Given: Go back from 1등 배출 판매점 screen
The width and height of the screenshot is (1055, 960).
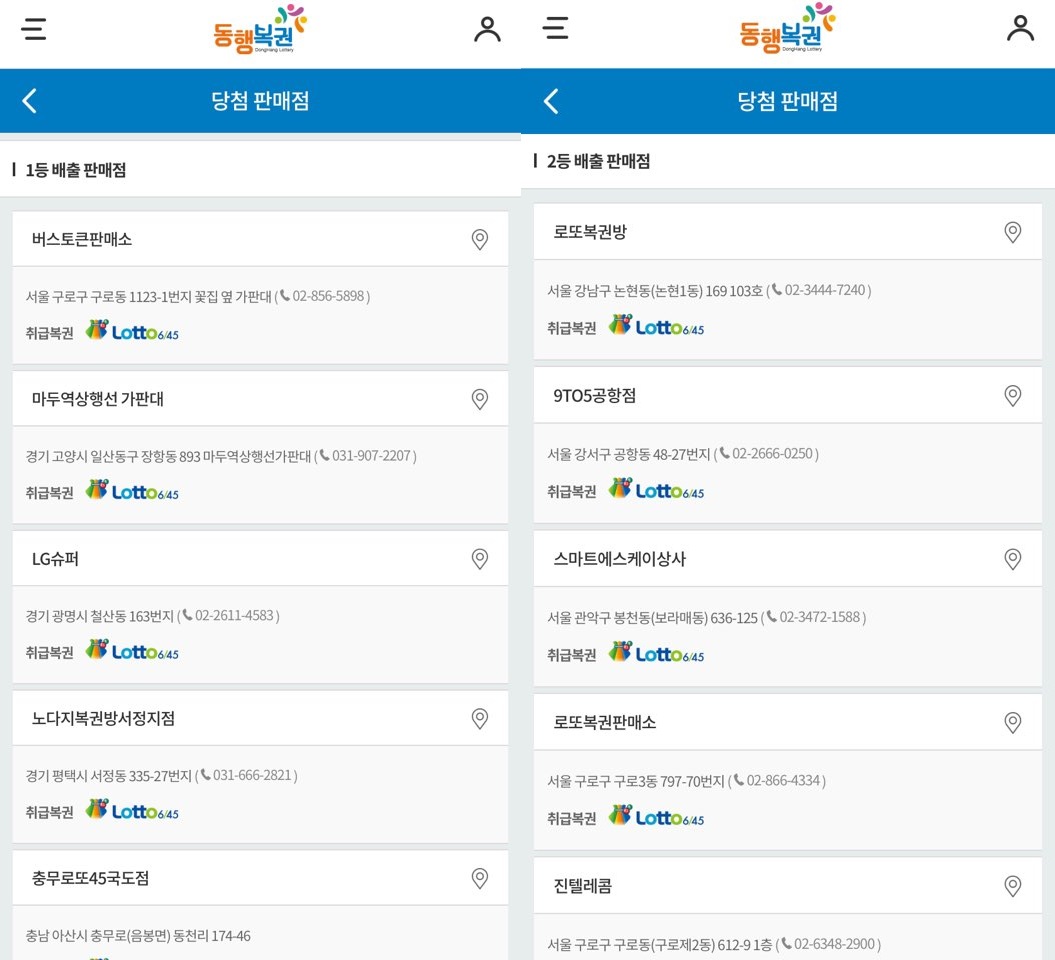Looking at the screenshot, I should coord(30,101).
